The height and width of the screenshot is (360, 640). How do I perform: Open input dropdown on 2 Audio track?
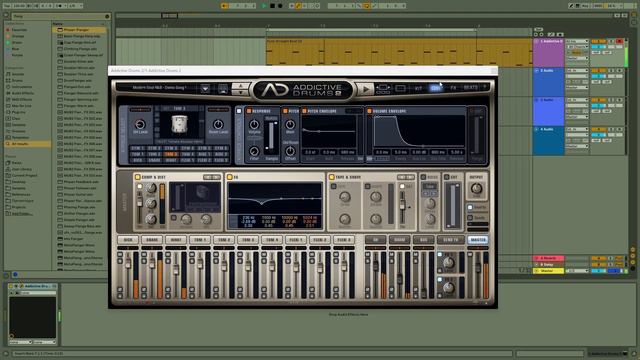(x=577, y=71)
